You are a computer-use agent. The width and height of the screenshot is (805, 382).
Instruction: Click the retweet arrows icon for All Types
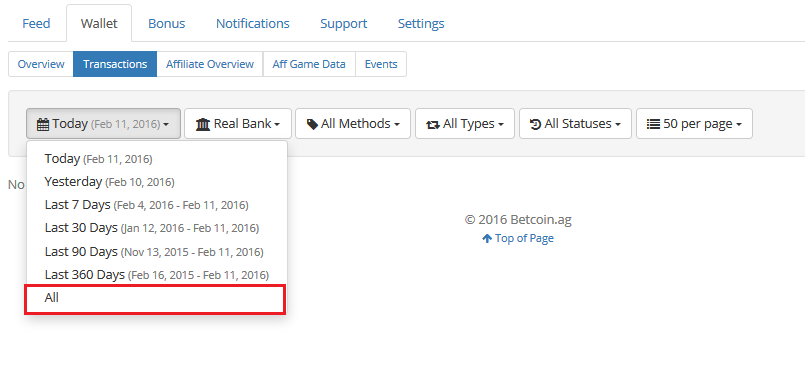pyautogui.click(x=433, y=124)
